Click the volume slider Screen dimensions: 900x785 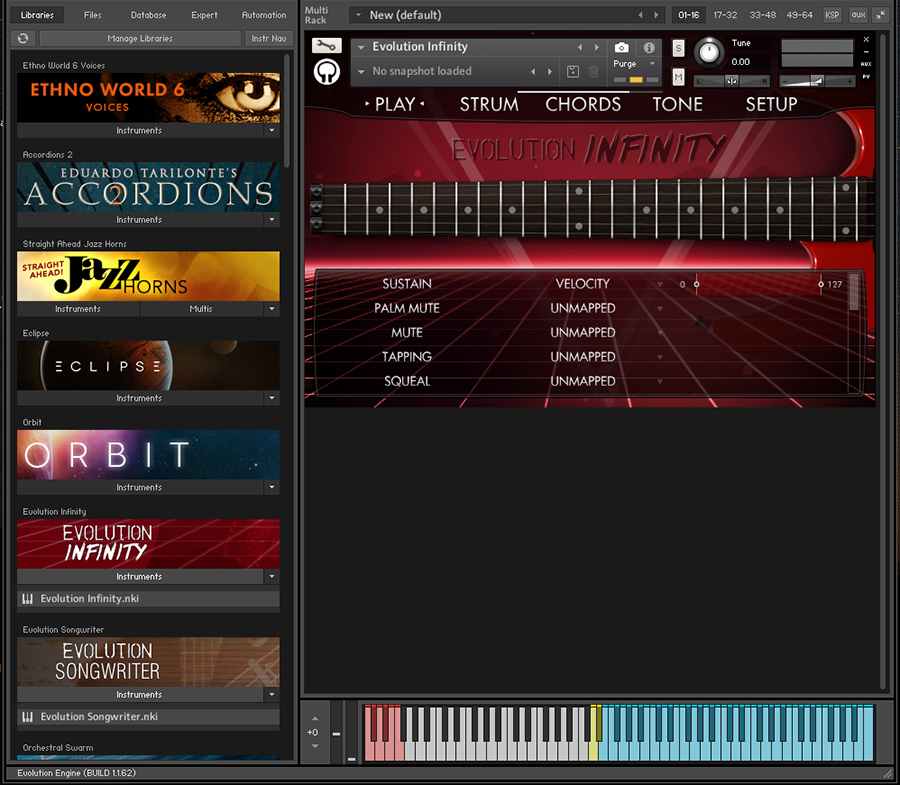click(x=817, y=81)
